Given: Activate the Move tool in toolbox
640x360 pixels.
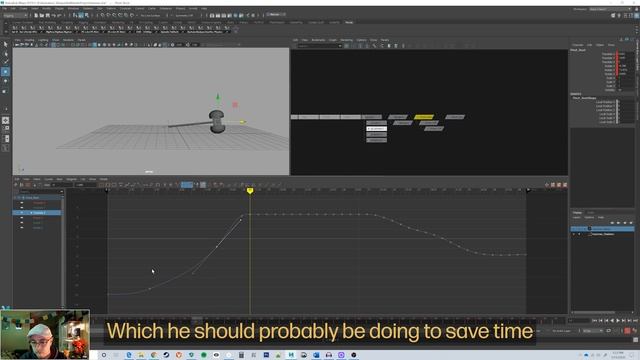Looking at the screenshot, I should (5, 71).
